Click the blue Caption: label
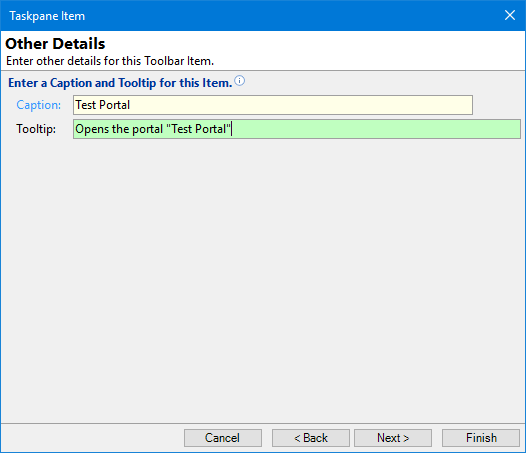Image resolution: width=526 pixels, height=453 pixels. tap(39, 105)
